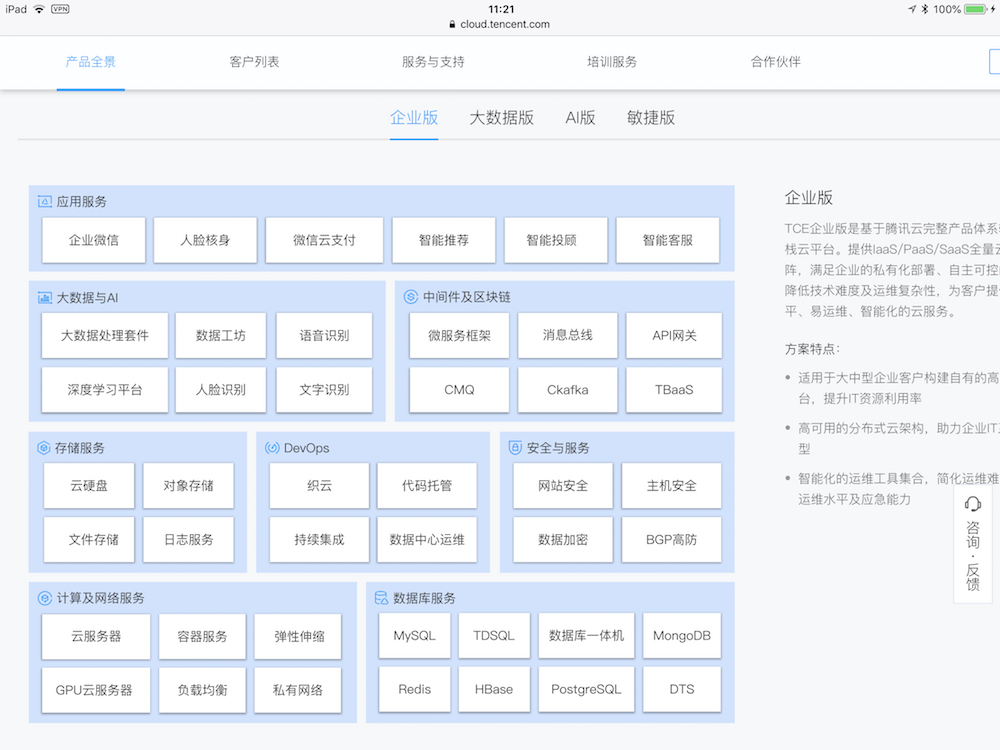Open the CMQ product card
Screen dimensions: 1000x750
coord(459,390)
